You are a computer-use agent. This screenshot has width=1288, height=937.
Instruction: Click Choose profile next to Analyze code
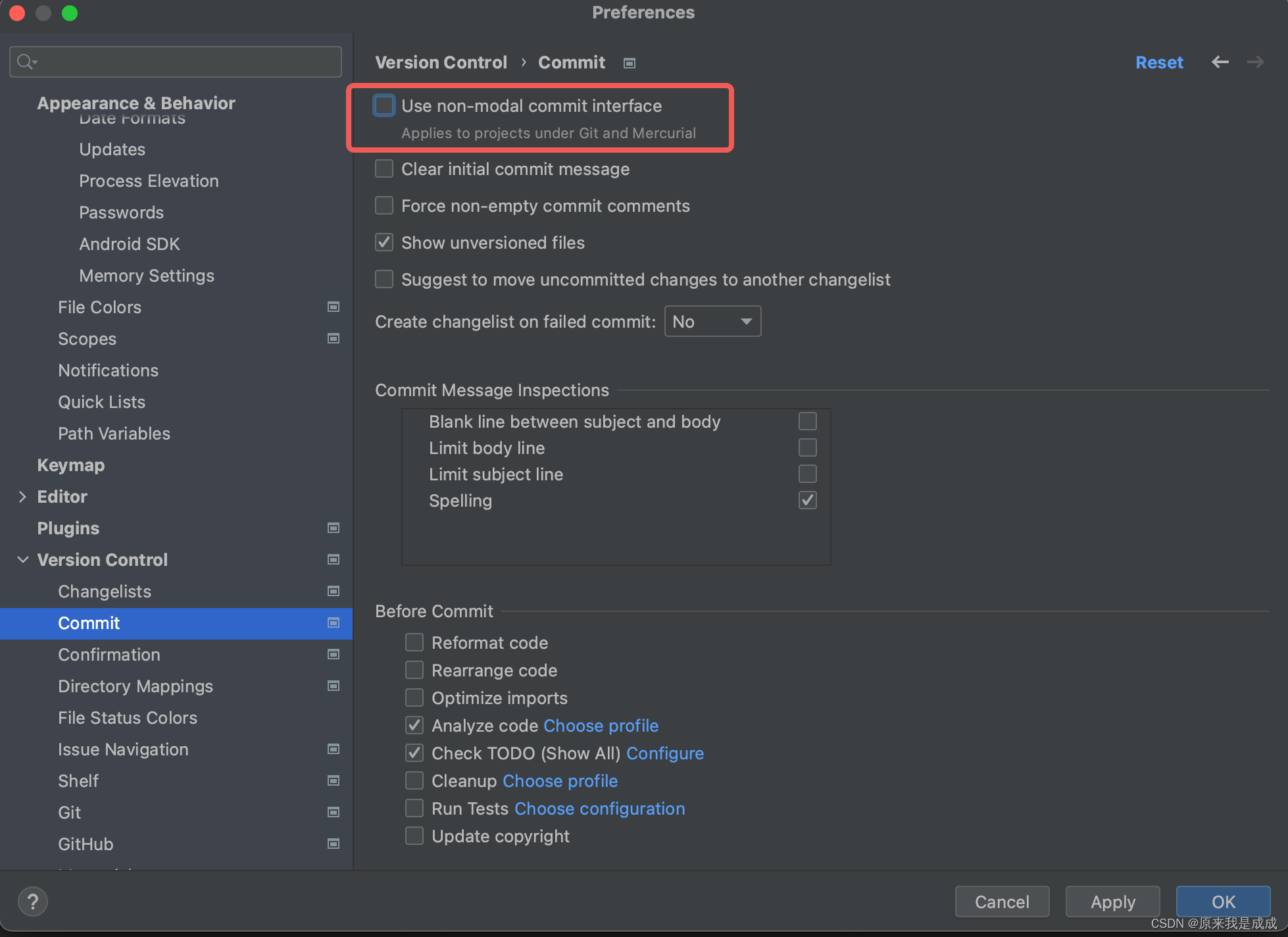click(x=601, y=725)
